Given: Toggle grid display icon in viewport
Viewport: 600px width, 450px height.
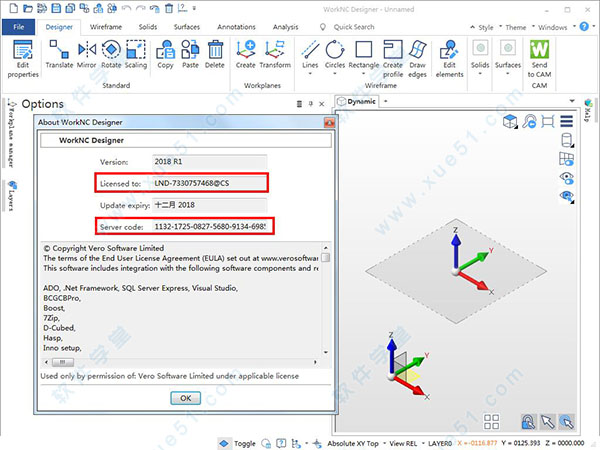Looking at the screenshot, I should 567,159.
